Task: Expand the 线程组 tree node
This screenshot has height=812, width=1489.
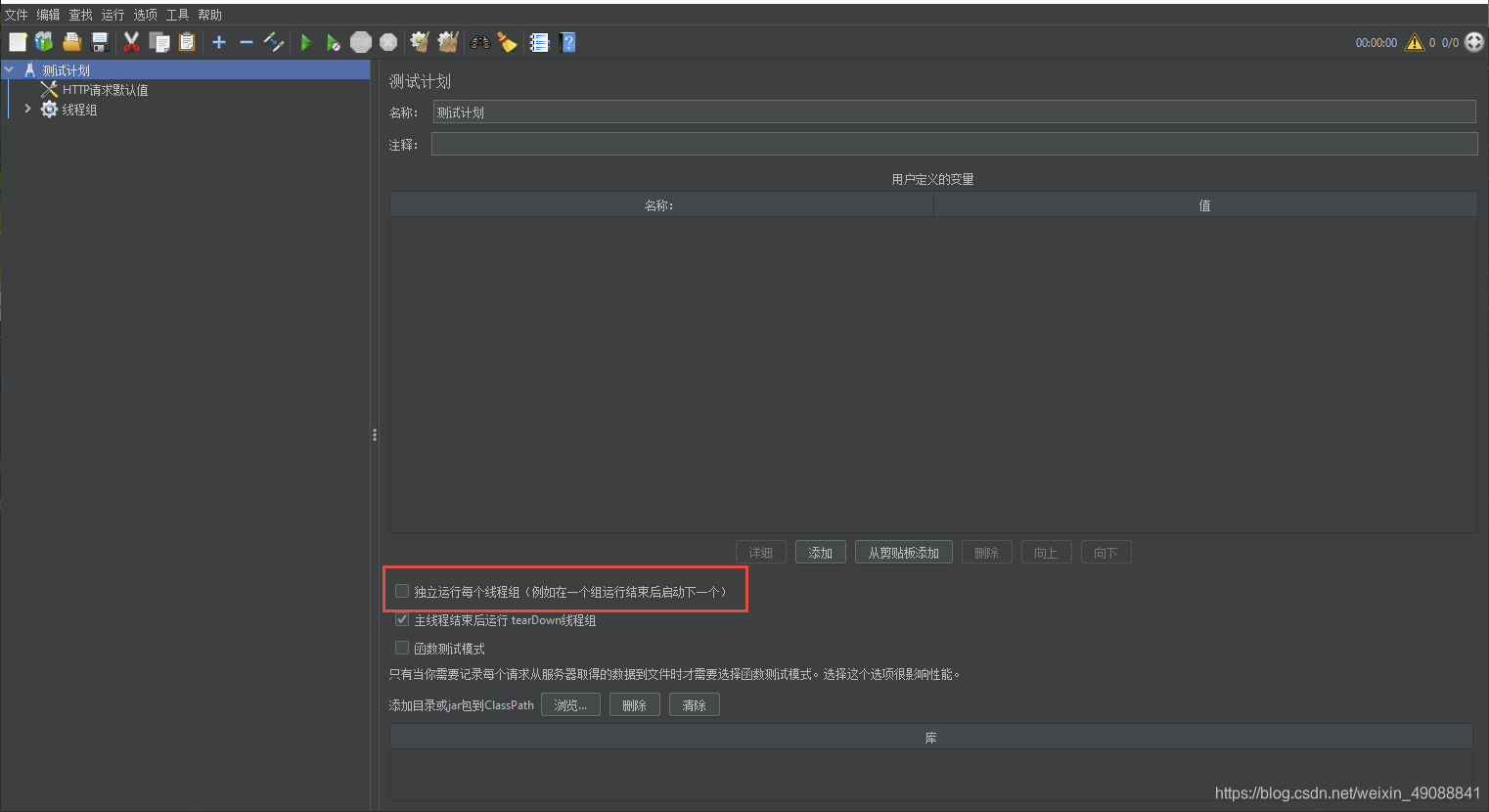Action: (x=27, y=109)
